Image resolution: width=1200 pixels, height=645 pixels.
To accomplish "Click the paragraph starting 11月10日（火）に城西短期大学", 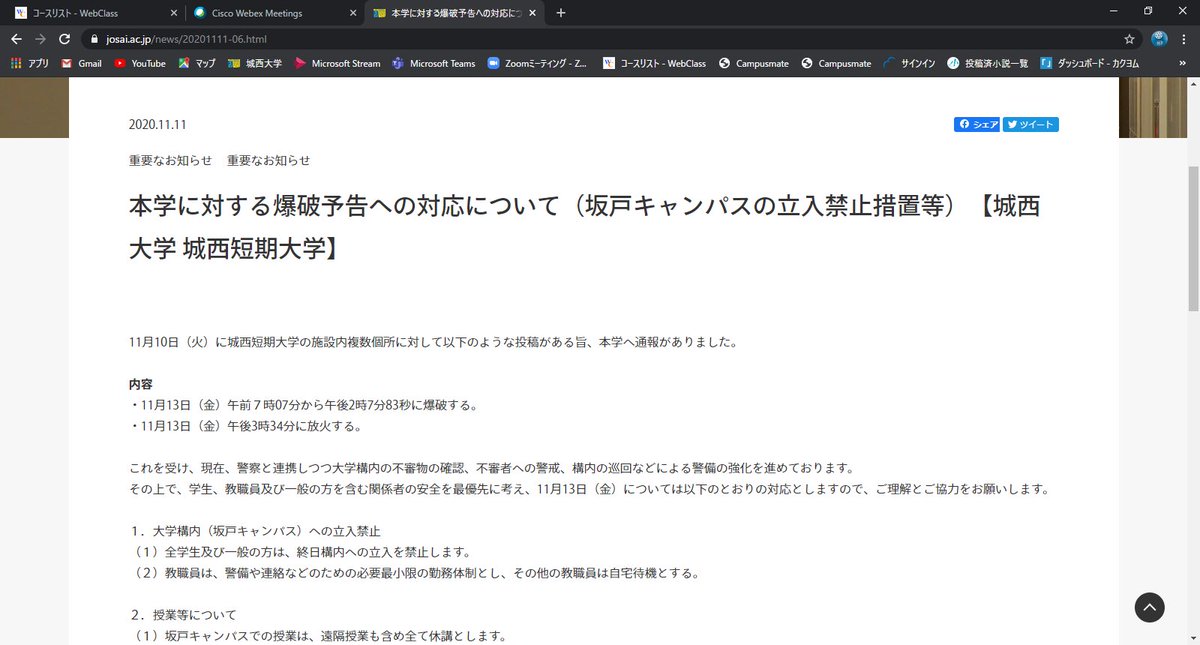I will tap(433, 342).
